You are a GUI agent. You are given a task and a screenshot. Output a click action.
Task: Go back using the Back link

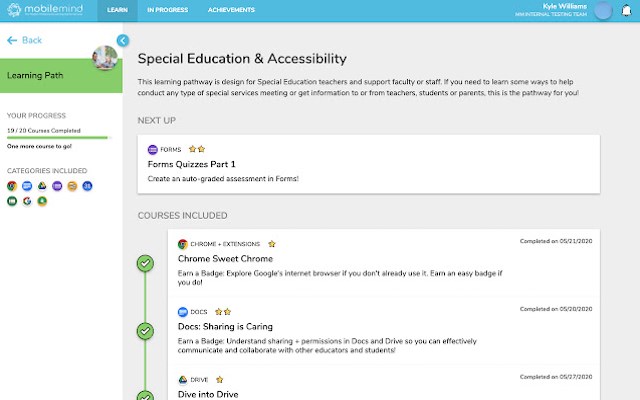(x=24, y=40)
